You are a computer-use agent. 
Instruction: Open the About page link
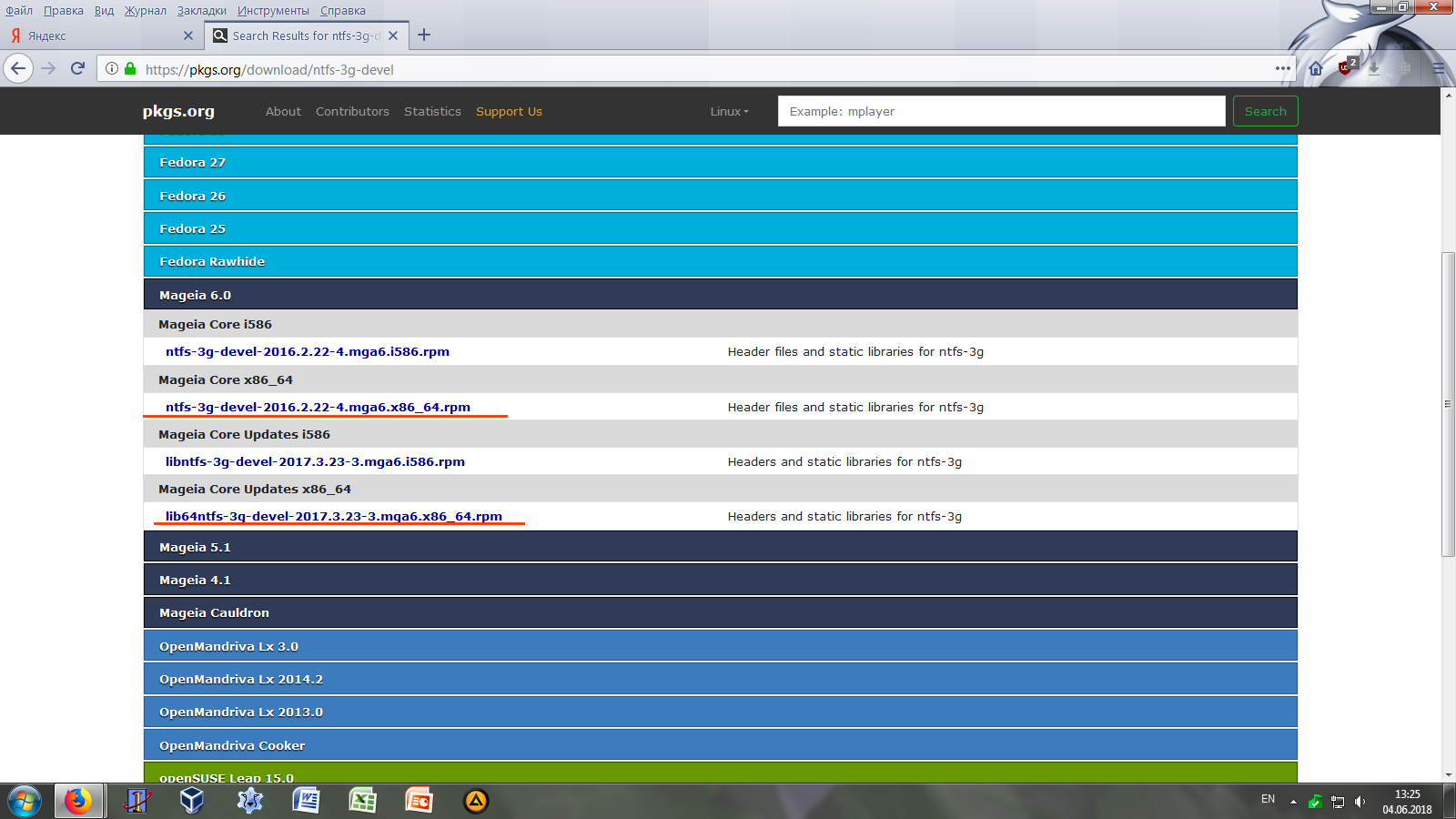click(283, 111)
